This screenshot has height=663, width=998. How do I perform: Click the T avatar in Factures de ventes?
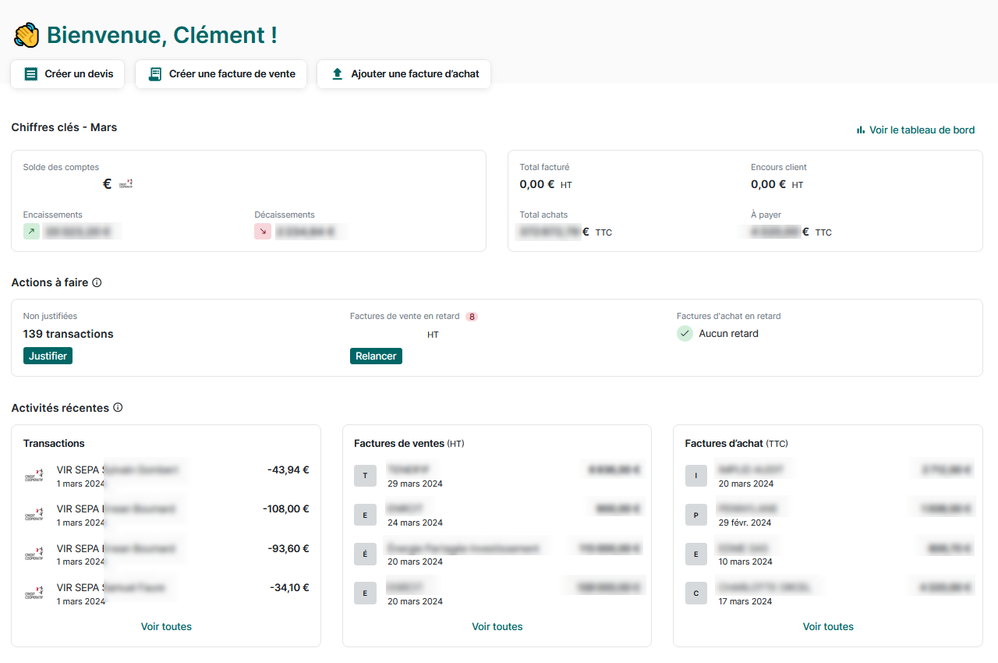(366, 476)
